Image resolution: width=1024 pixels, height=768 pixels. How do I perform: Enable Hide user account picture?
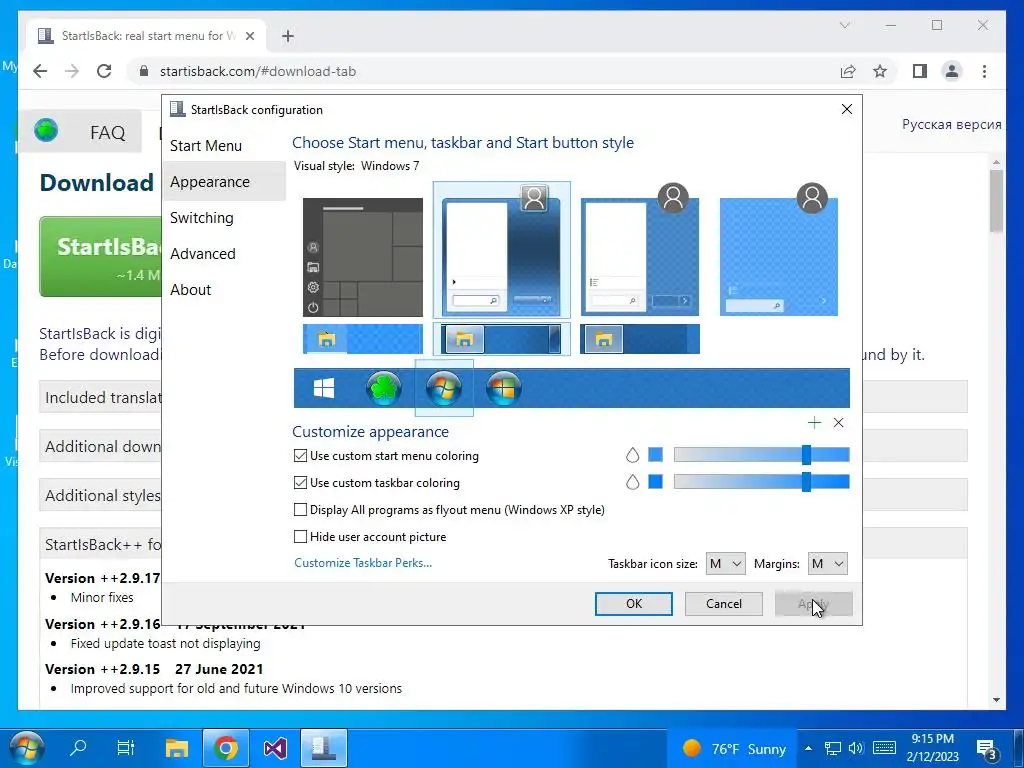tap(370, 537)
